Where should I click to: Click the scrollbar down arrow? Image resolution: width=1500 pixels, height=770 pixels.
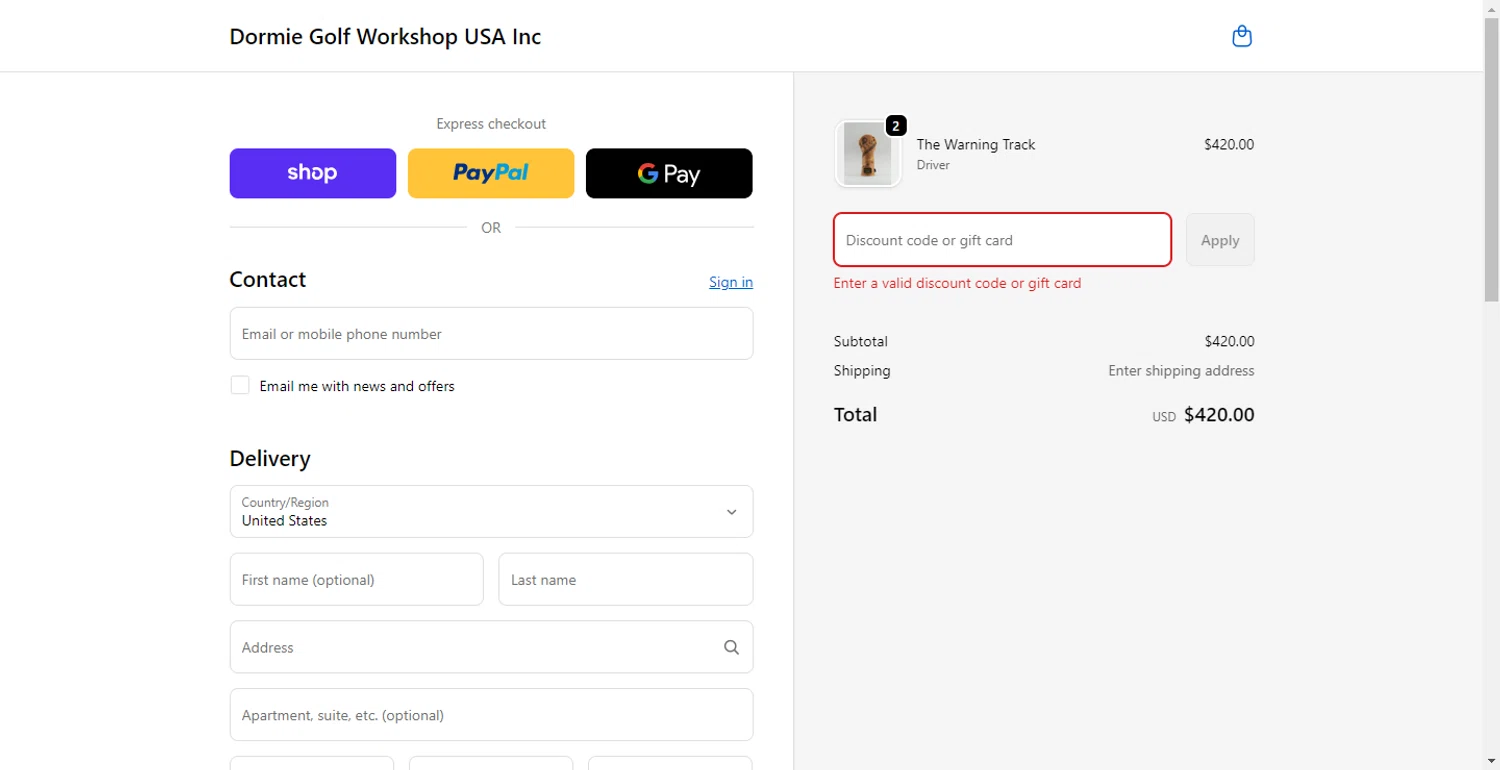pyautogui.click(x=1491, y=762)
